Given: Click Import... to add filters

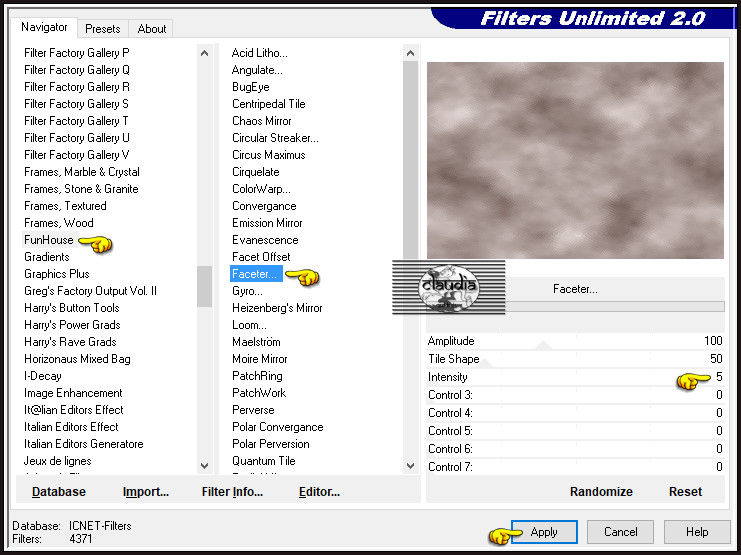Looking at the screenshot, I should (x=146, y=492).
